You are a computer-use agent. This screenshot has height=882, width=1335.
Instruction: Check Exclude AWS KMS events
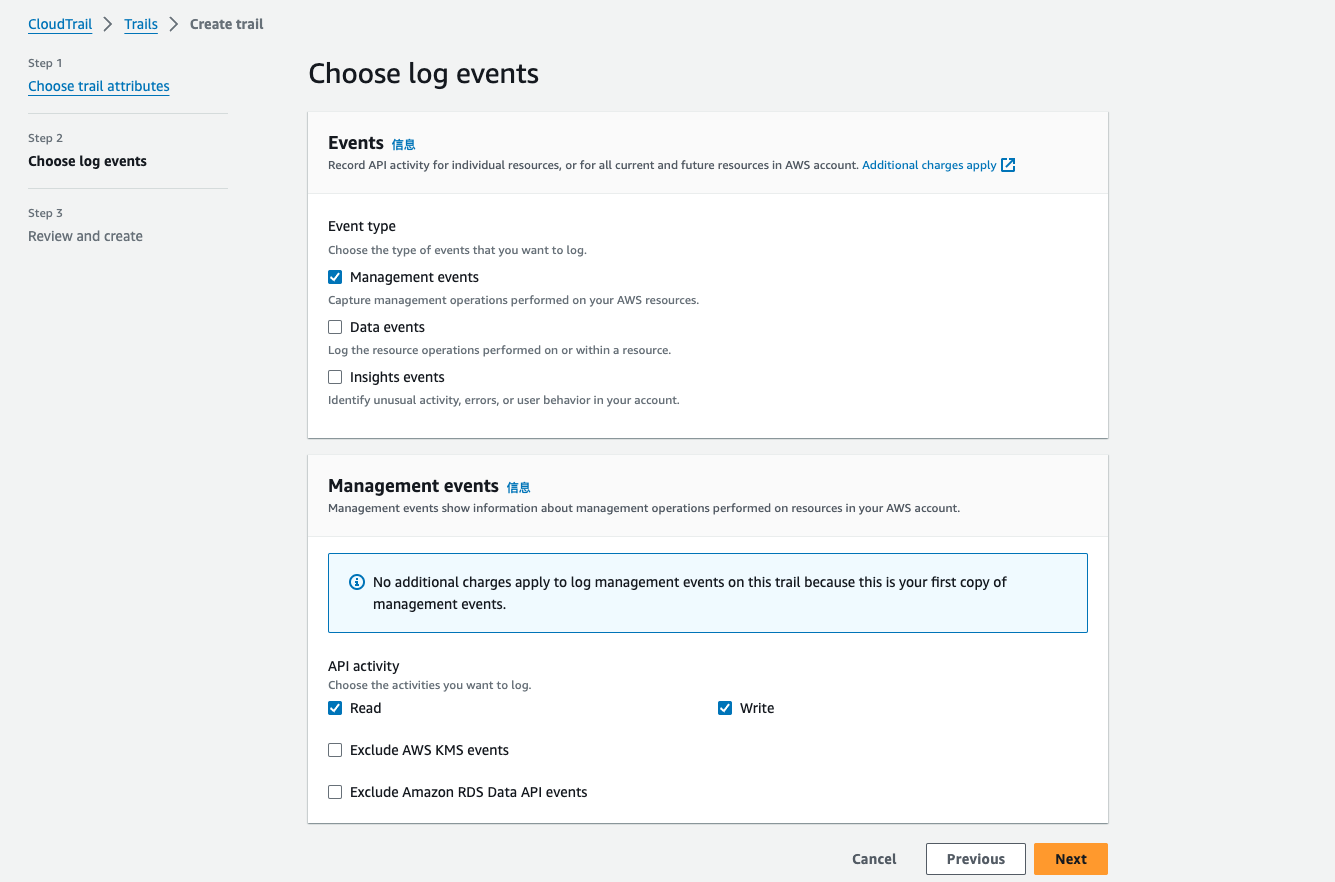[x=335, y=750]
